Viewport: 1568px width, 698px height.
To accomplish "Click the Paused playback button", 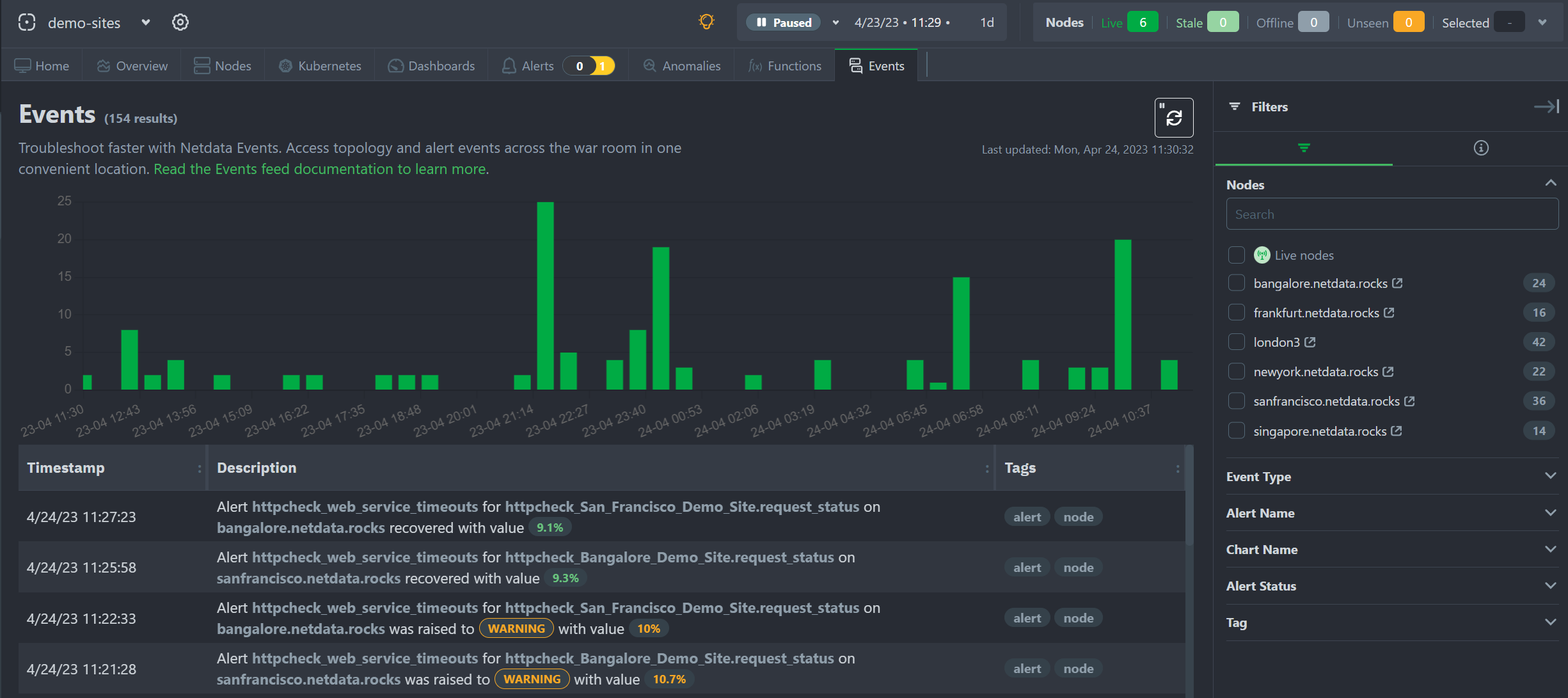I will click(784, 22).
